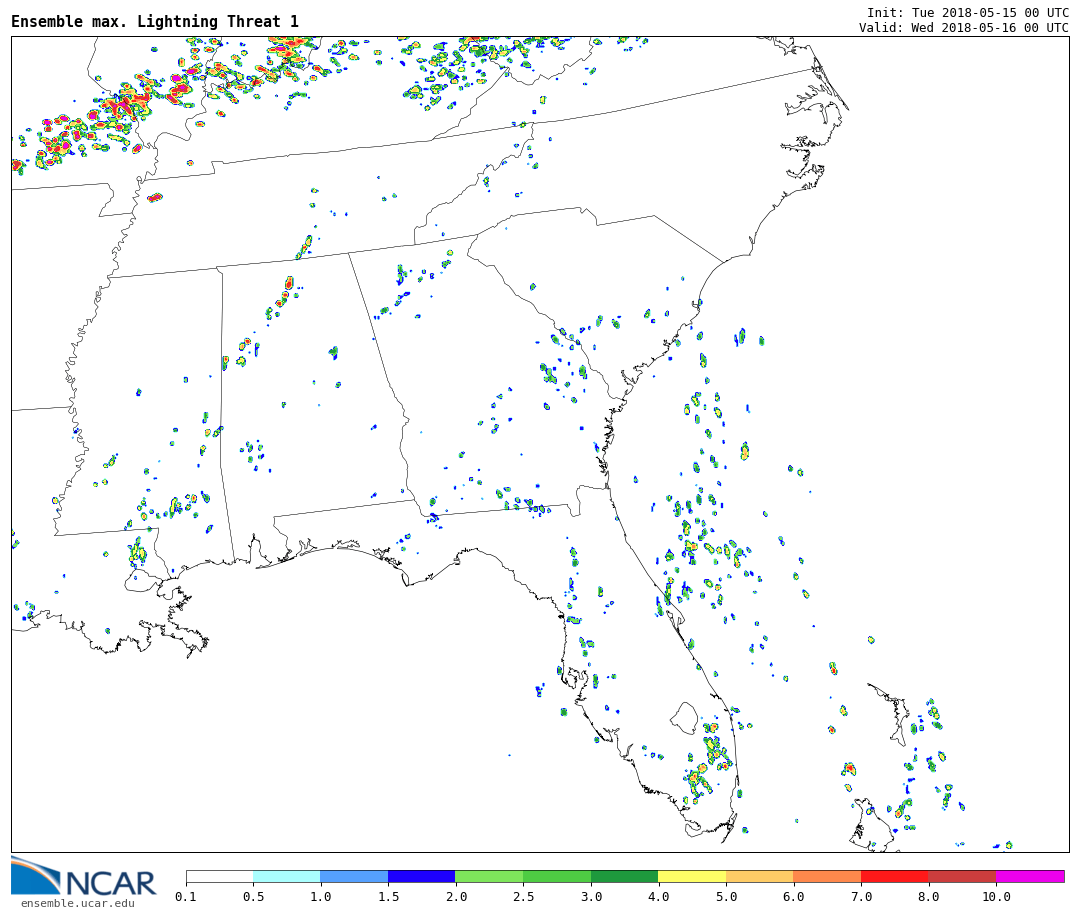Select the bright red legend swatch
1080x915 pixels.
pyautogui.click(x=895, y=876)
